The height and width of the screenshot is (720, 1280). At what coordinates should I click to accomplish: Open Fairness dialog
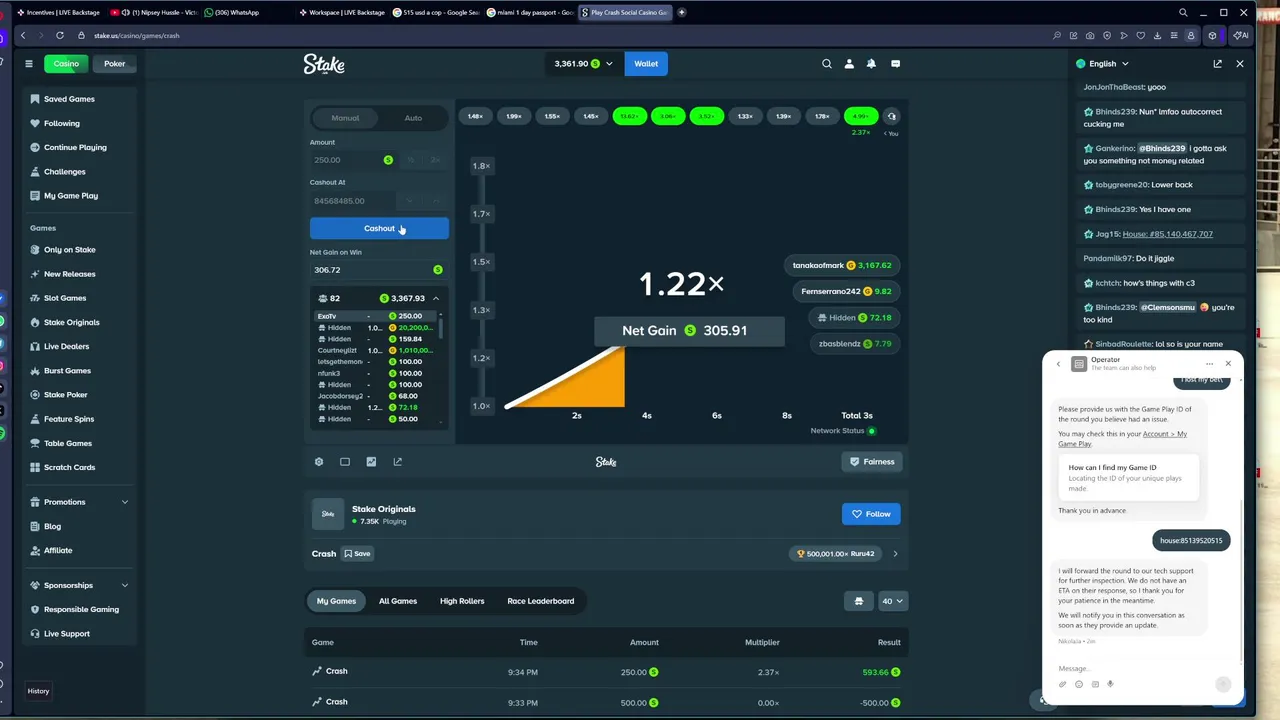tap(872, 462)
